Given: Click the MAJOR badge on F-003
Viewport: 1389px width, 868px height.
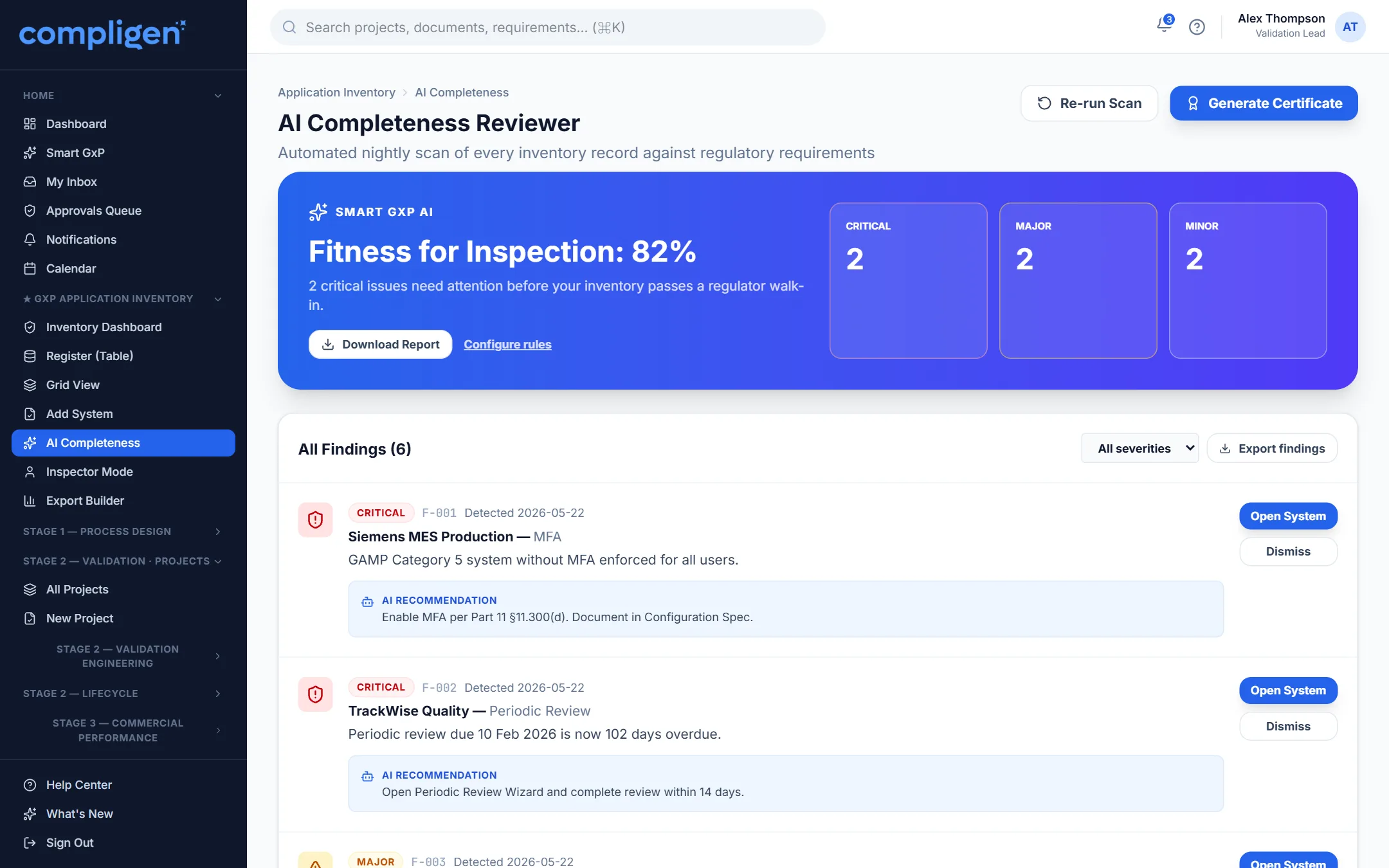Looking at the screenshot, I should click(376, 861).
